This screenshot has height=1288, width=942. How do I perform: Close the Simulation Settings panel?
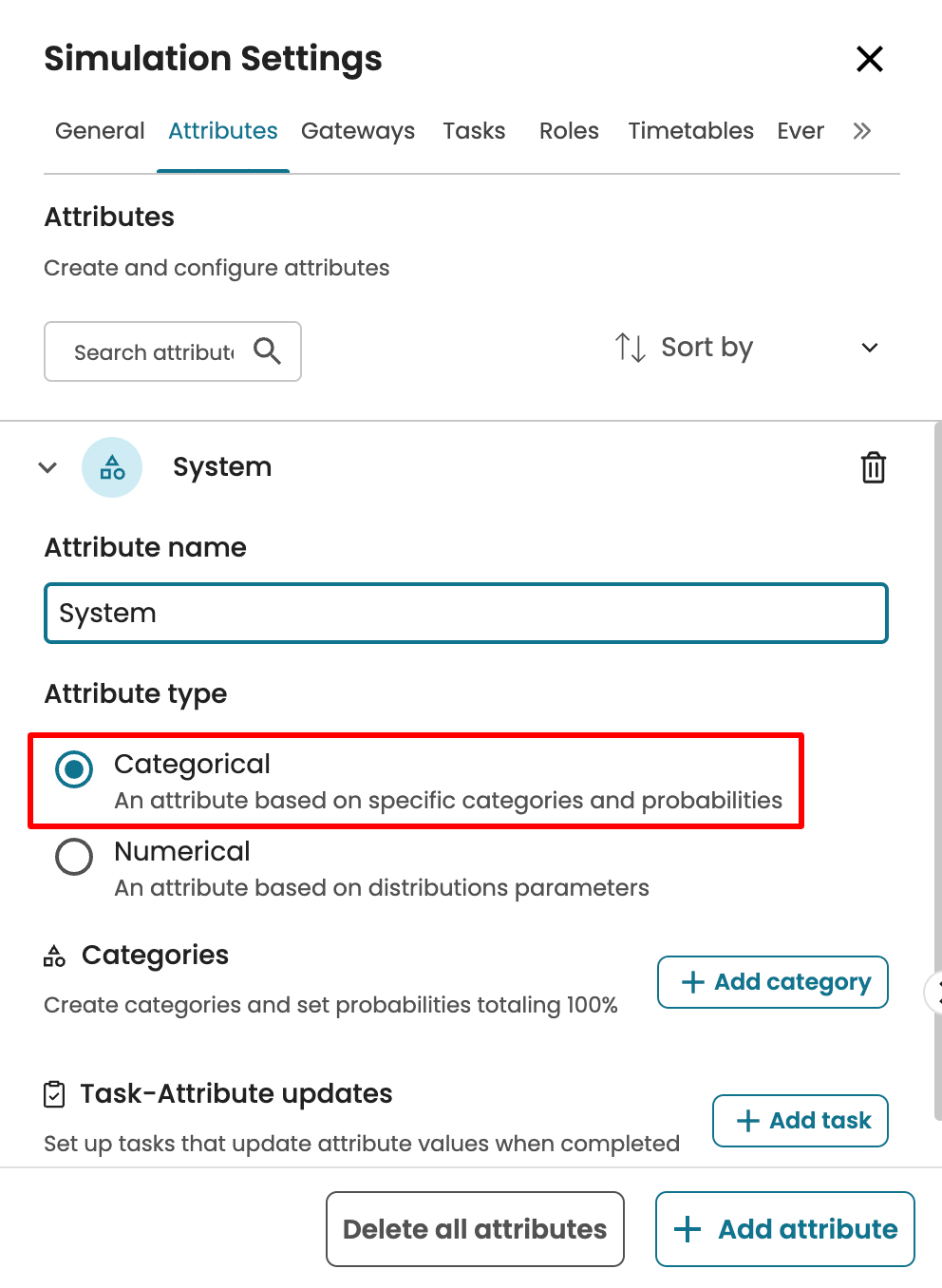point(869,59)
